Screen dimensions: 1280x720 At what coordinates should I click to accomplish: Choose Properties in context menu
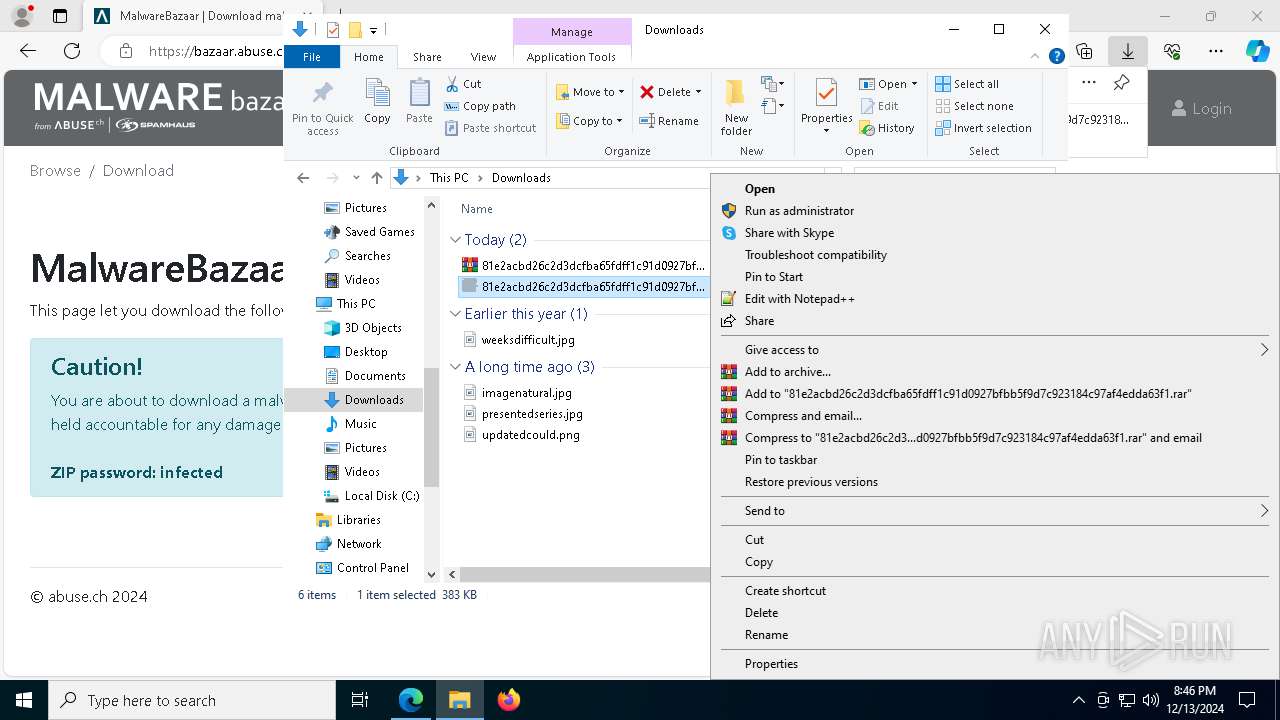pos(771,664)
